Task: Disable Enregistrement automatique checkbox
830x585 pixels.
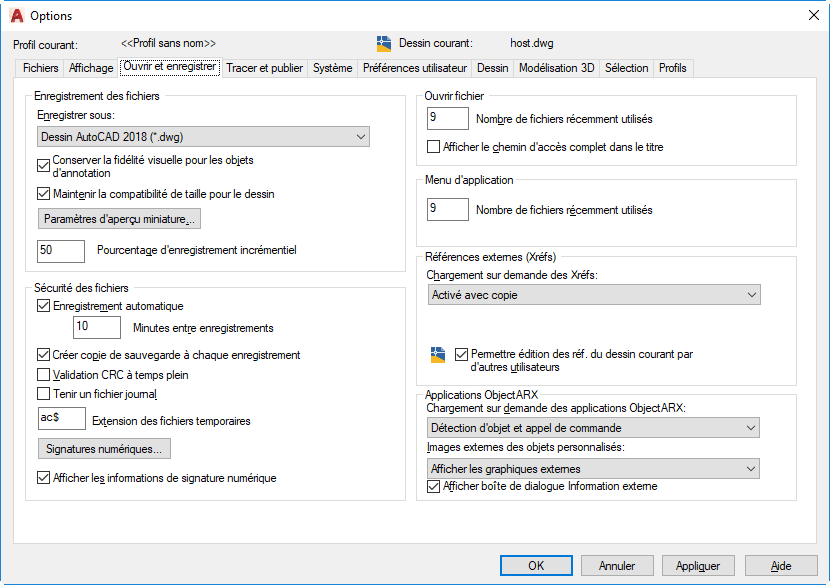Action: [43, 305]
